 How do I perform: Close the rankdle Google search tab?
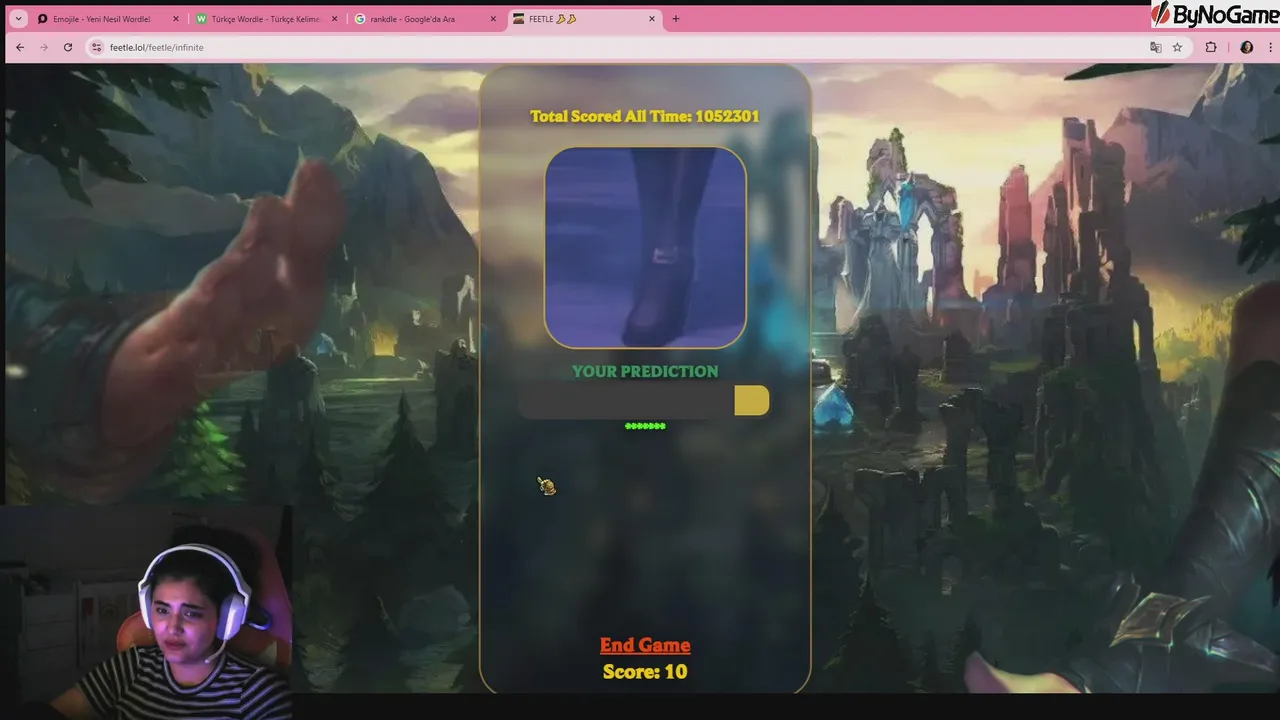[x=494, y=19]
